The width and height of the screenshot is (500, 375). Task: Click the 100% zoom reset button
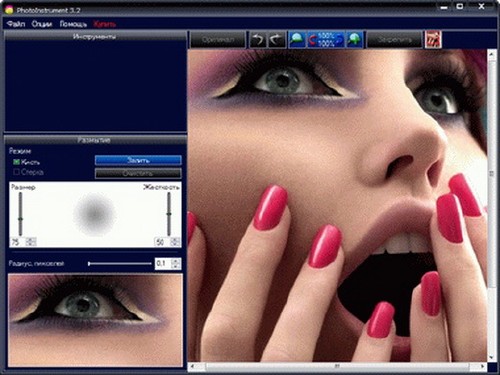[x=326, y=40]
